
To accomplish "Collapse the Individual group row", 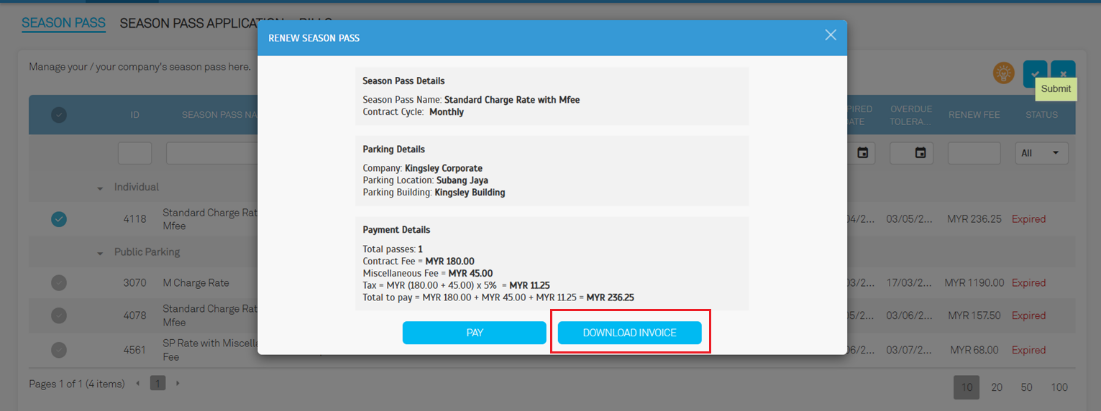I will 100,188.
